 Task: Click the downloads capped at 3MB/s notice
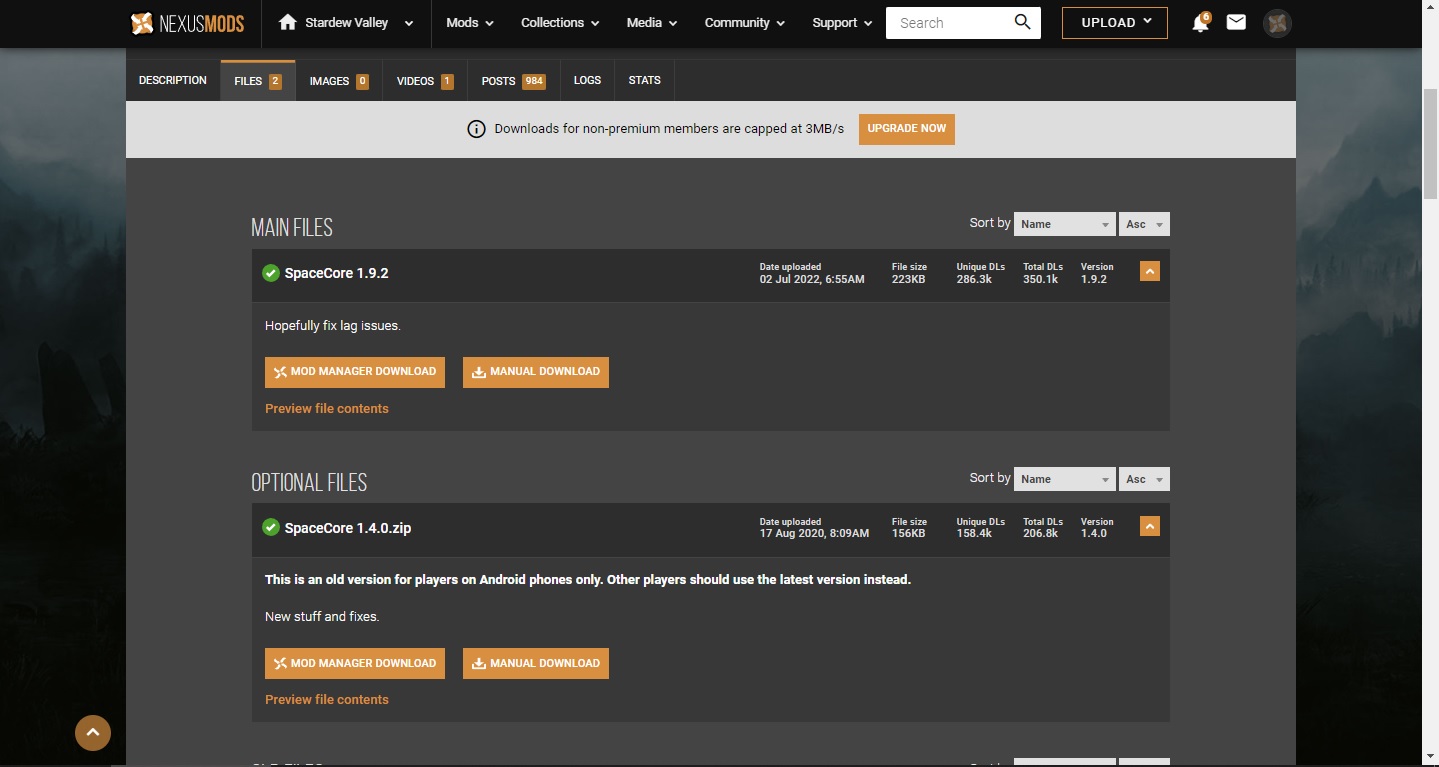[669, 129]
